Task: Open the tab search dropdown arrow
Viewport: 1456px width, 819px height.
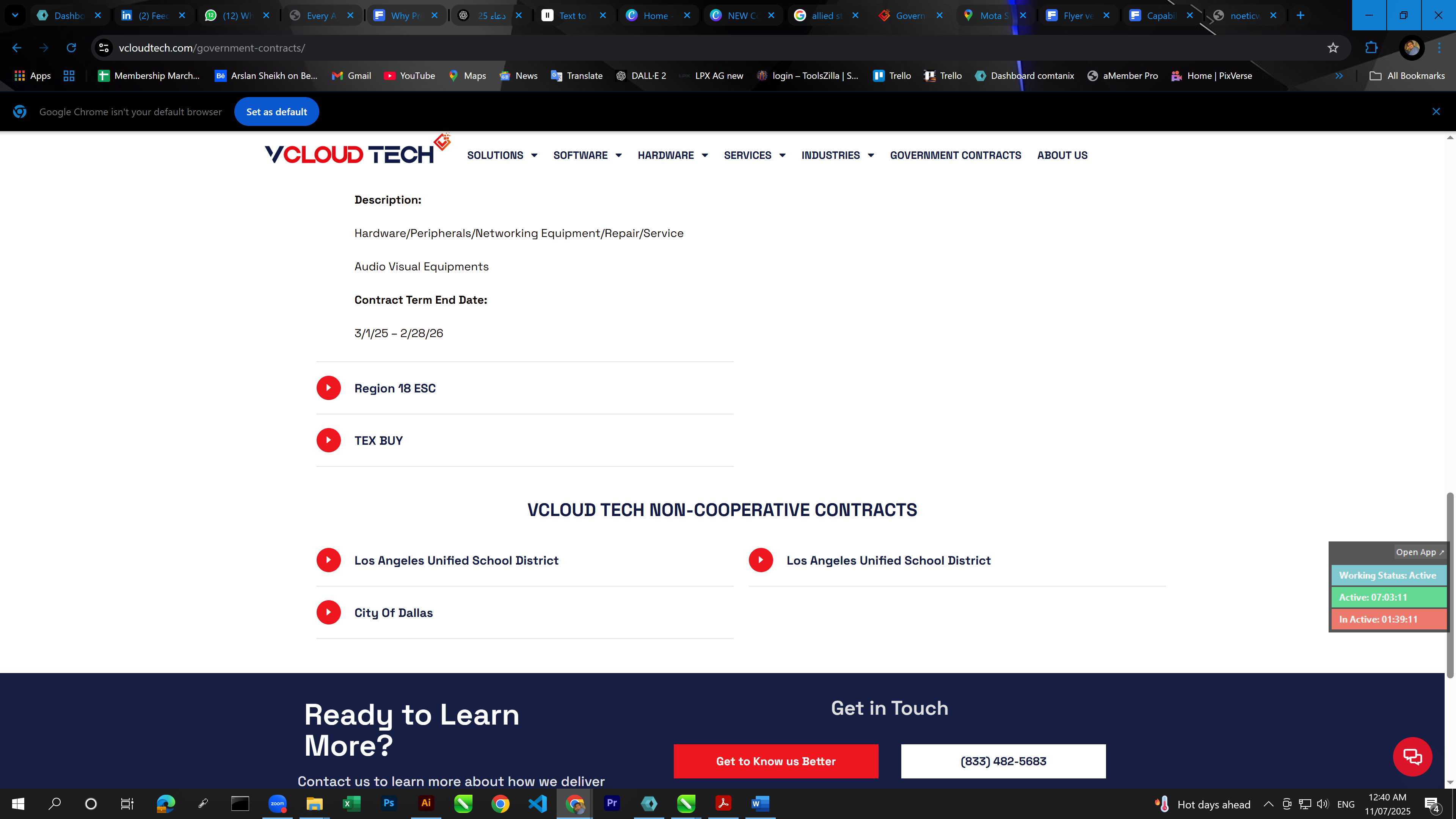Action: [15, 16]
